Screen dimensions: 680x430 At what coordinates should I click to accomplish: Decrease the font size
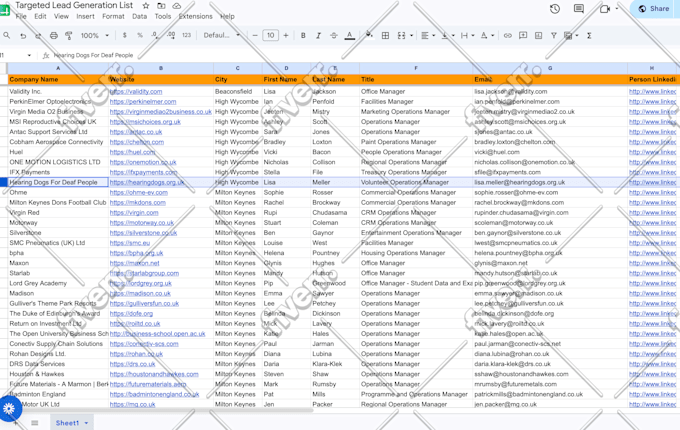(x=255, y=36)
